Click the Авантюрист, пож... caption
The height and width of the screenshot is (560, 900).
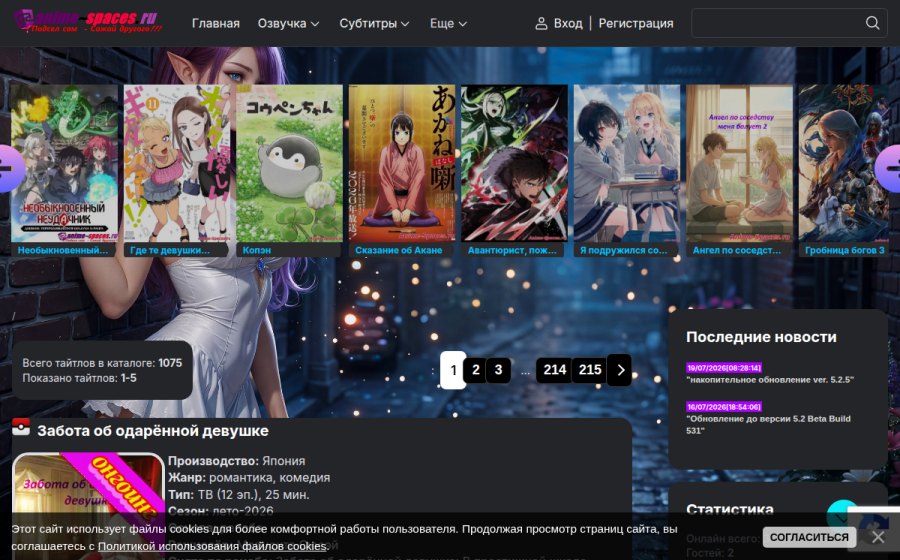click(512, 250)
